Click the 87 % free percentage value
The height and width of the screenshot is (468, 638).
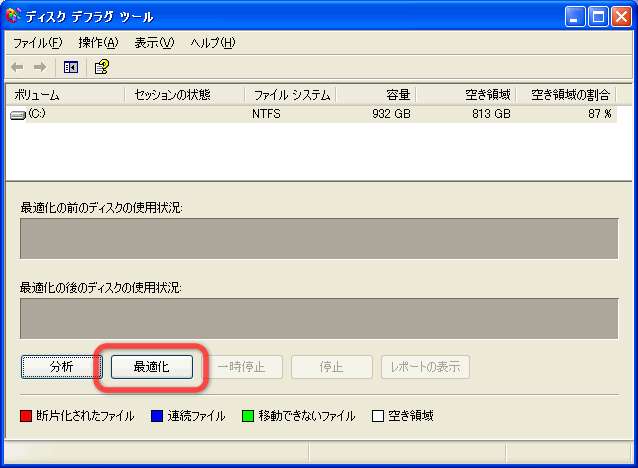click(x=599, y=114)
